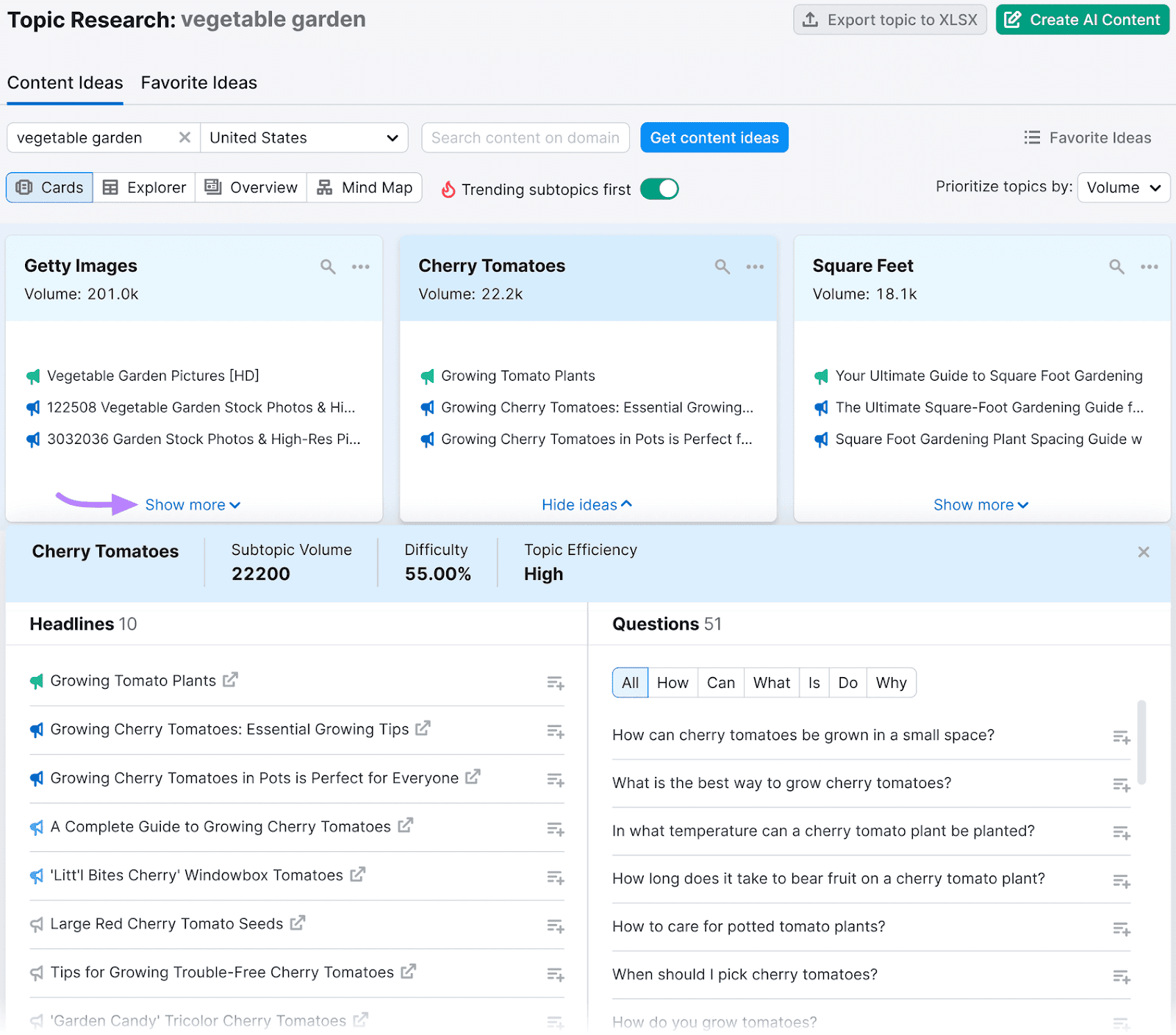Open 'Your Ultimate Guide to Square Foot Gardening'

pyautogui.click(x=989, y=376)
